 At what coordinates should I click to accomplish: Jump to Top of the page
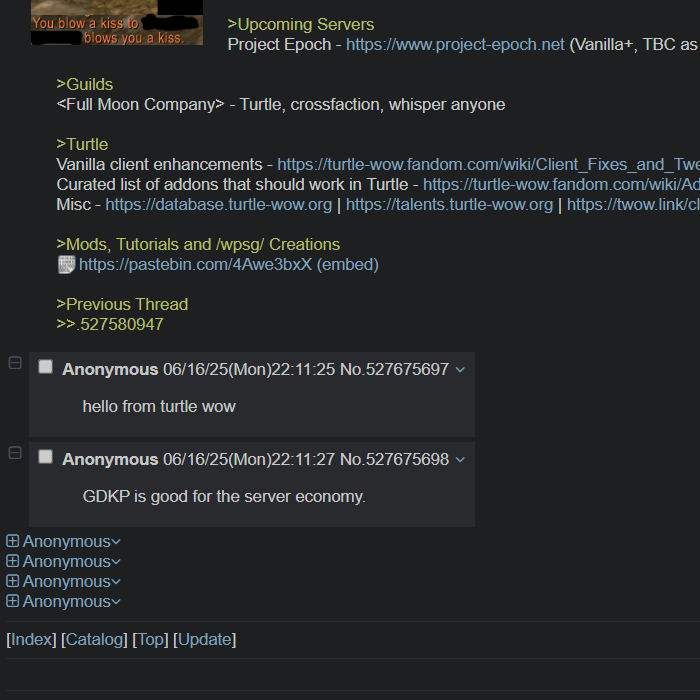[x=150, y=639]
